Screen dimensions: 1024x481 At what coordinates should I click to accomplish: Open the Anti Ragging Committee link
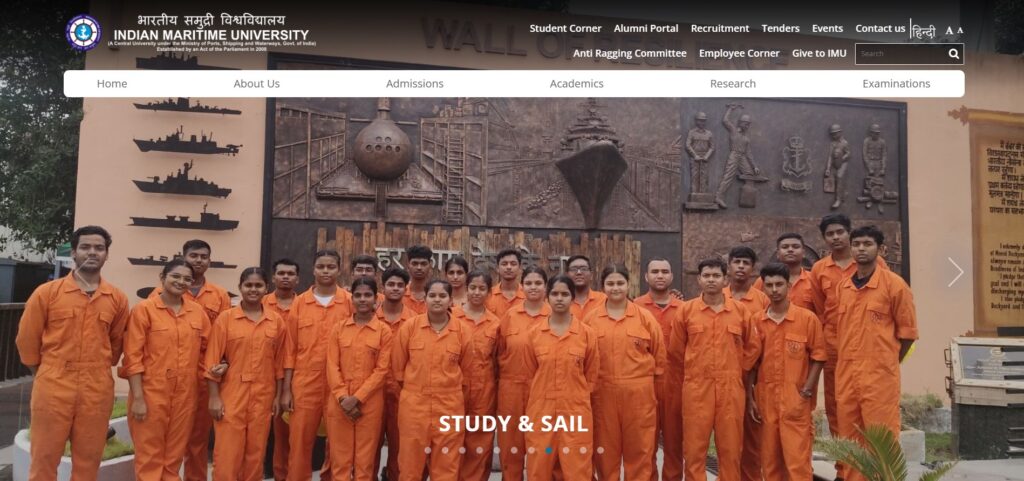coord(630,54)
